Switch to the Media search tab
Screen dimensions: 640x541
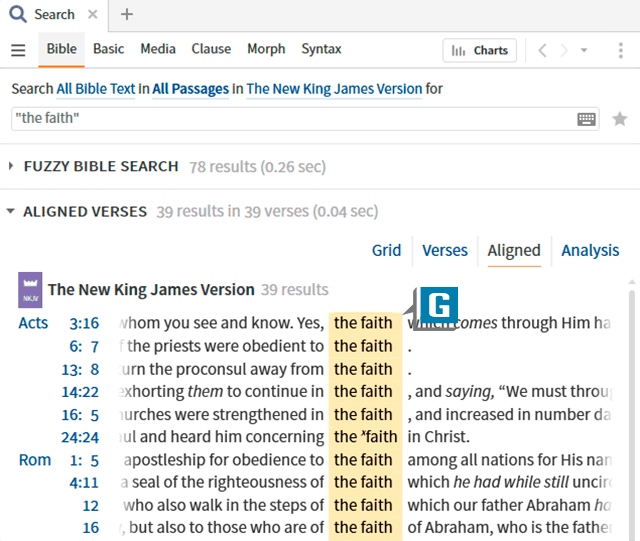click(158, 49)
